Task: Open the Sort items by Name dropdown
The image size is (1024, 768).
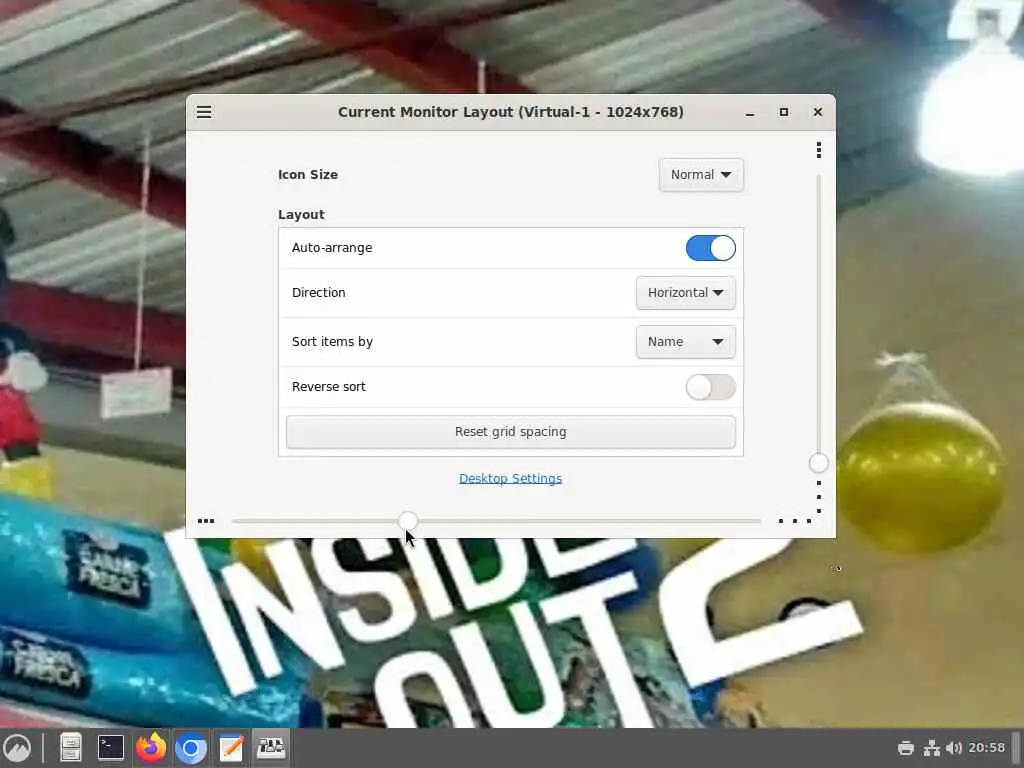Action: pos(685,342)
